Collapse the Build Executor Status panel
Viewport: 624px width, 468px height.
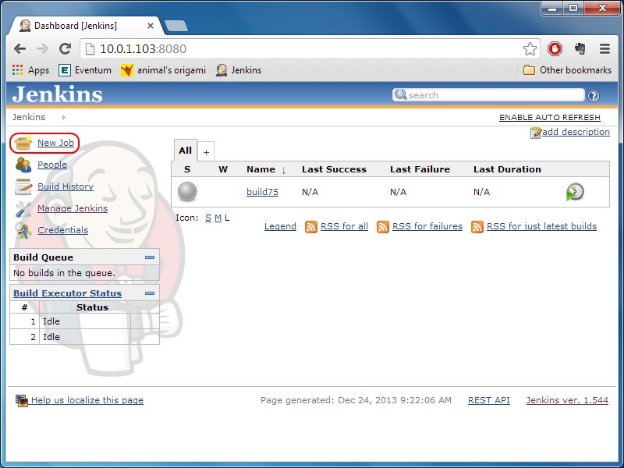click(150, 293)
